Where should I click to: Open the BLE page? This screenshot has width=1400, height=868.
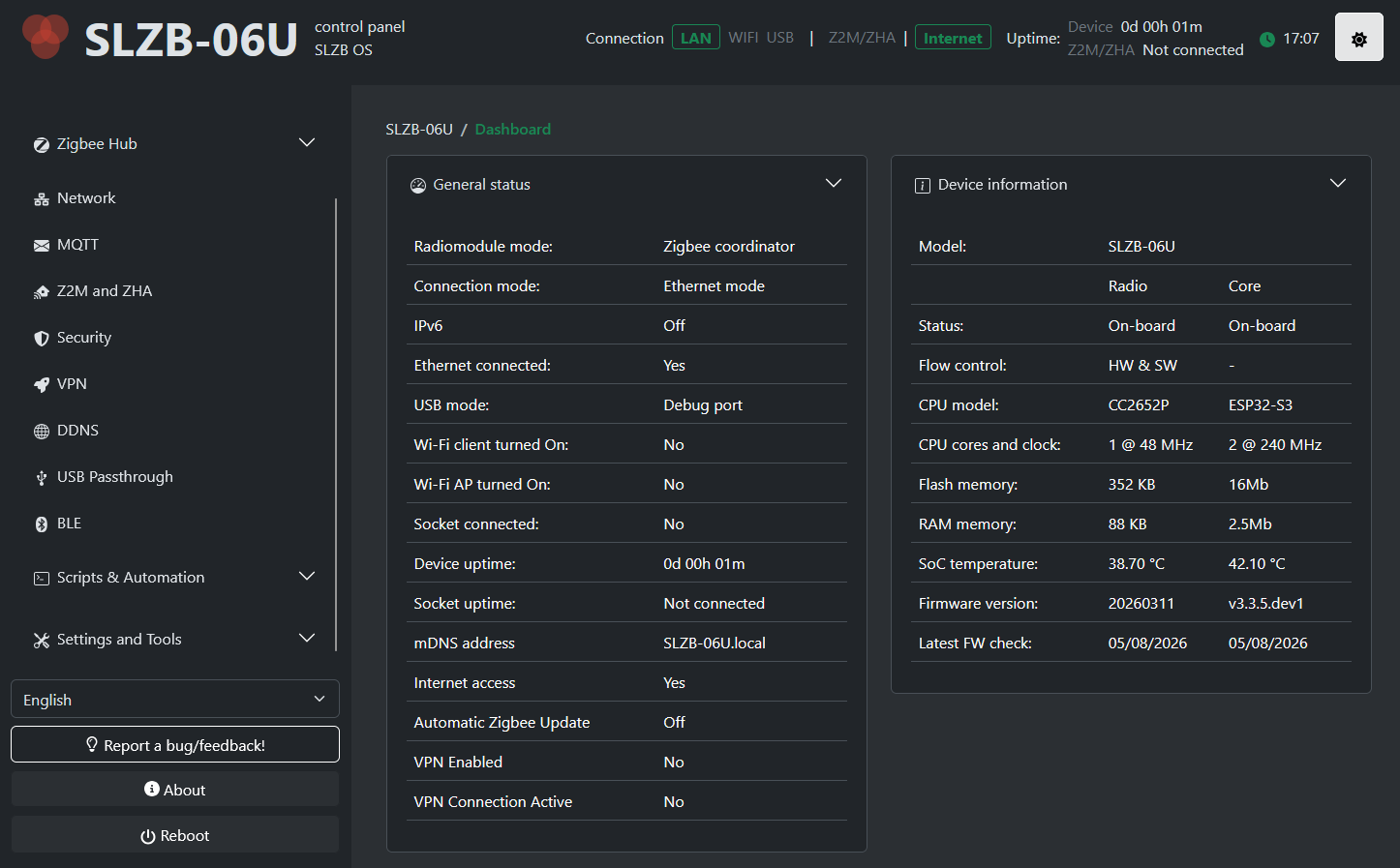69,524
